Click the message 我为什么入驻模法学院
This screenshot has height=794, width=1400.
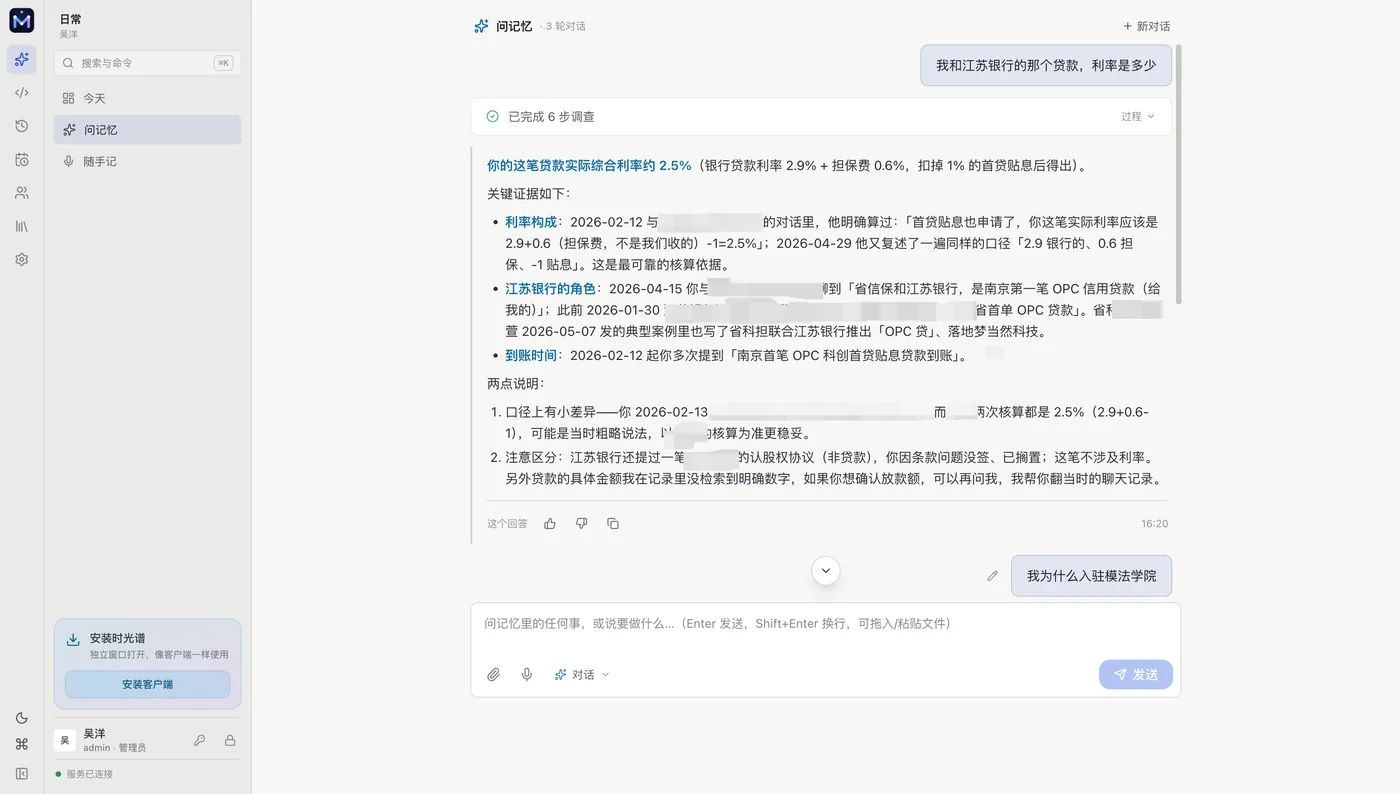pyautogui.click(x=1091, y=576)
